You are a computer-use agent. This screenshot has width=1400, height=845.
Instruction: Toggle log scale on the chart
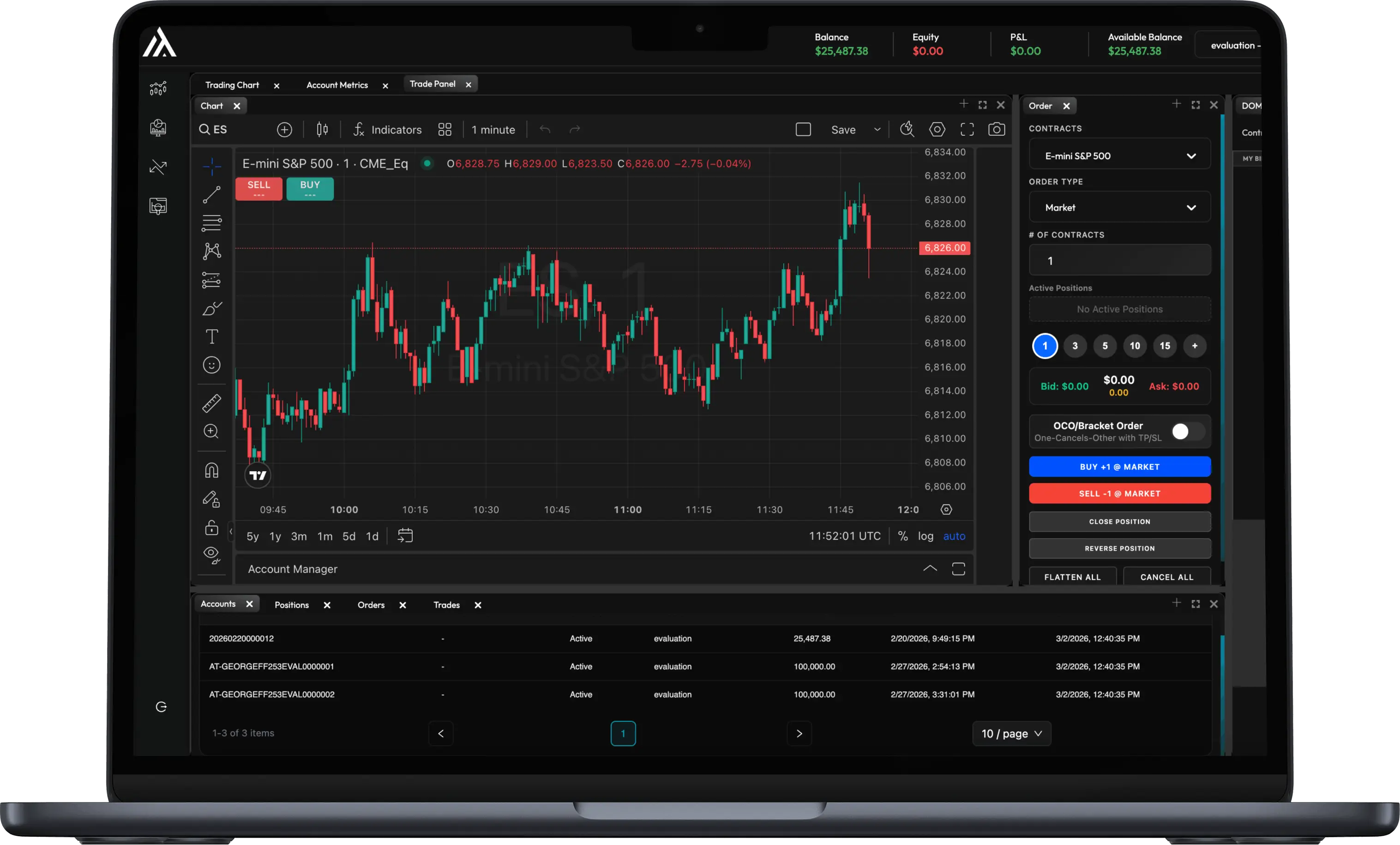coord(925,536)
